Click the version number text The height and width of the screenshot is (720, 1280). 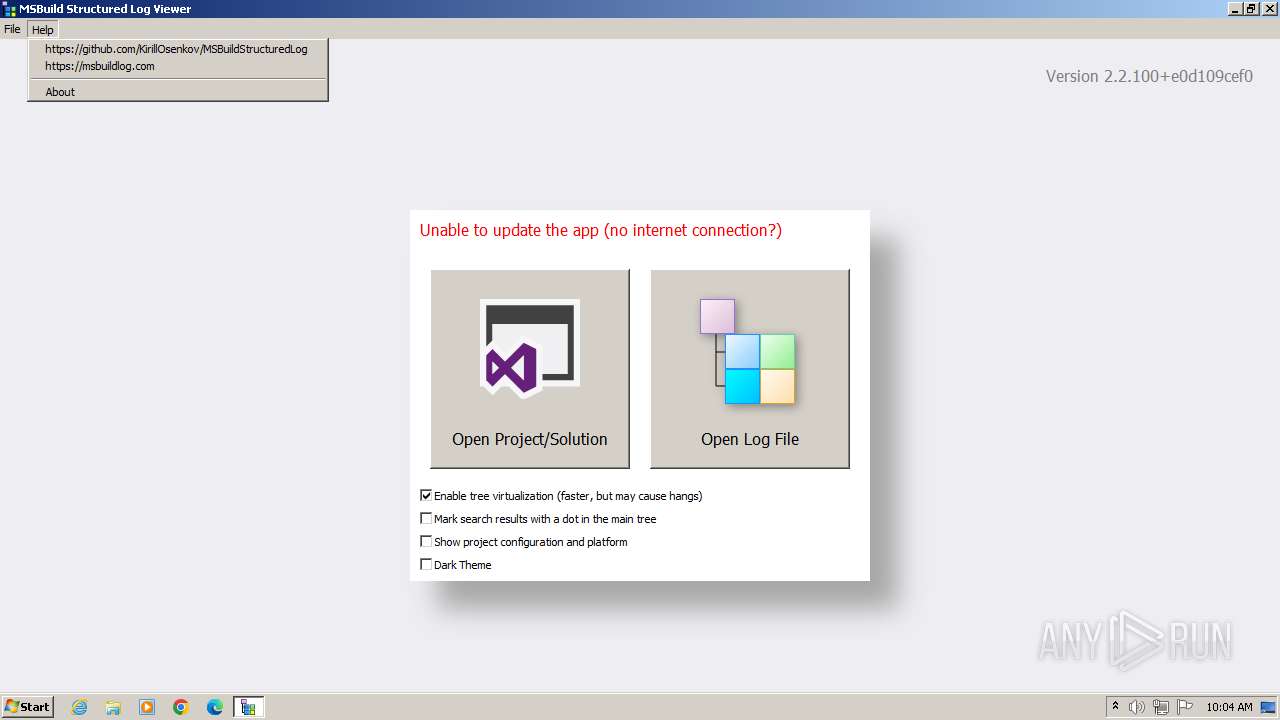pos(1149,76)
